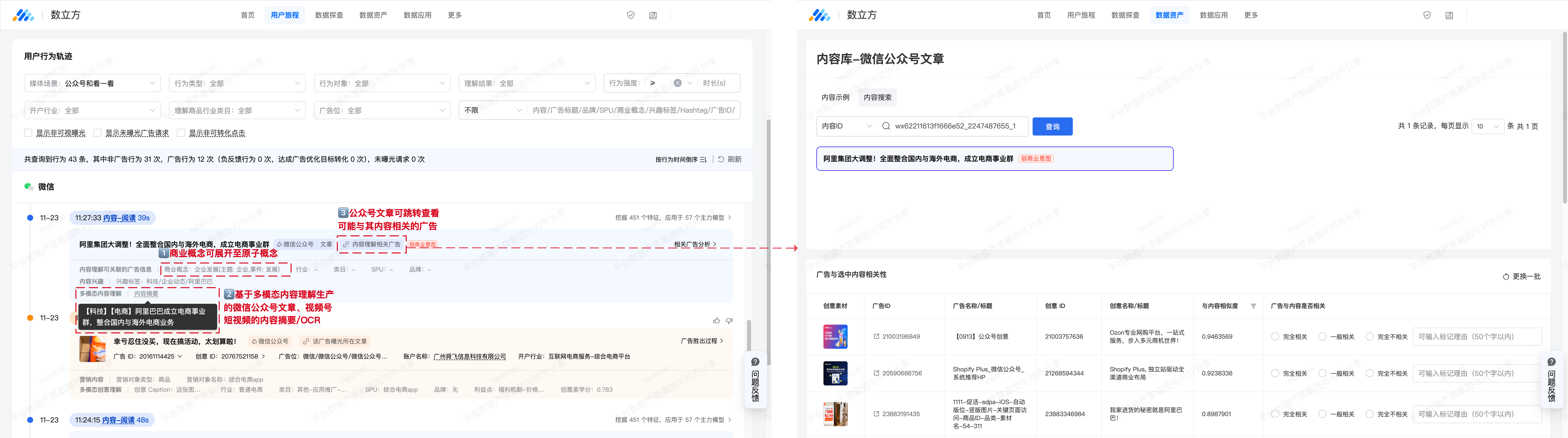Click the 更换一批 refresh icon
The height and width of the screenshot is (438, 1568).
1506,277
